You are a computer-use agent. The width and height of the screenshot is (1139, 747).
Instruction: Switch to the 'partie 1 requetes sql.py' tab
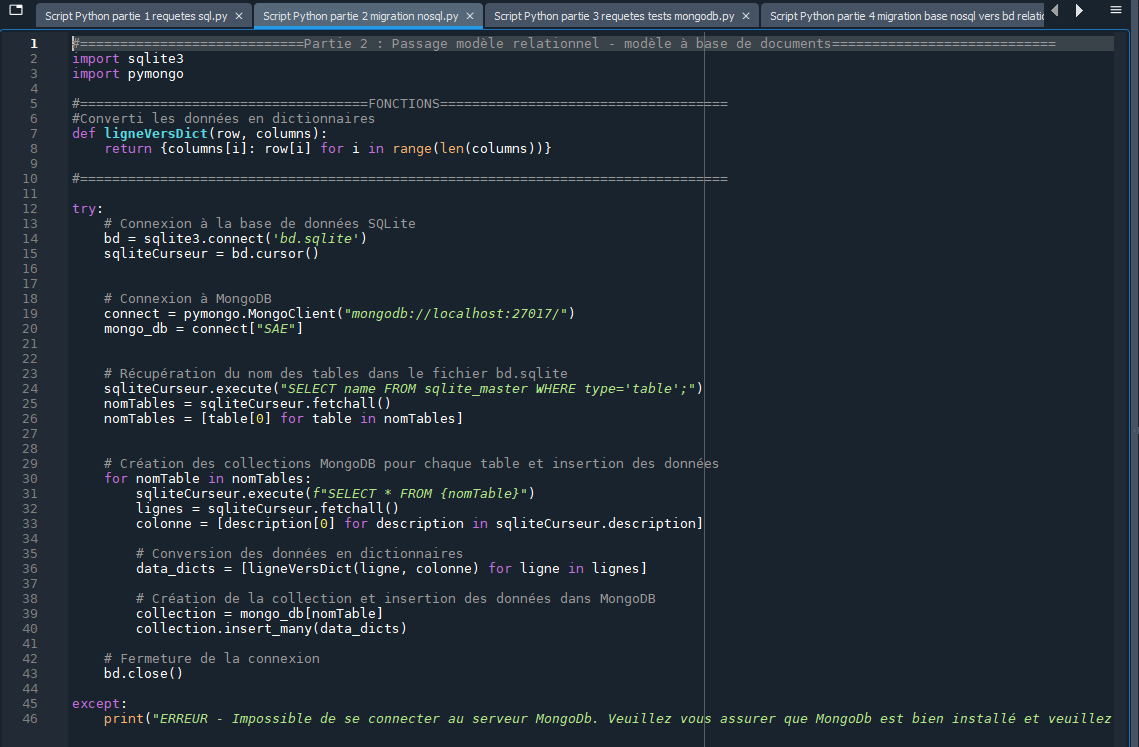tap(135, 16)
